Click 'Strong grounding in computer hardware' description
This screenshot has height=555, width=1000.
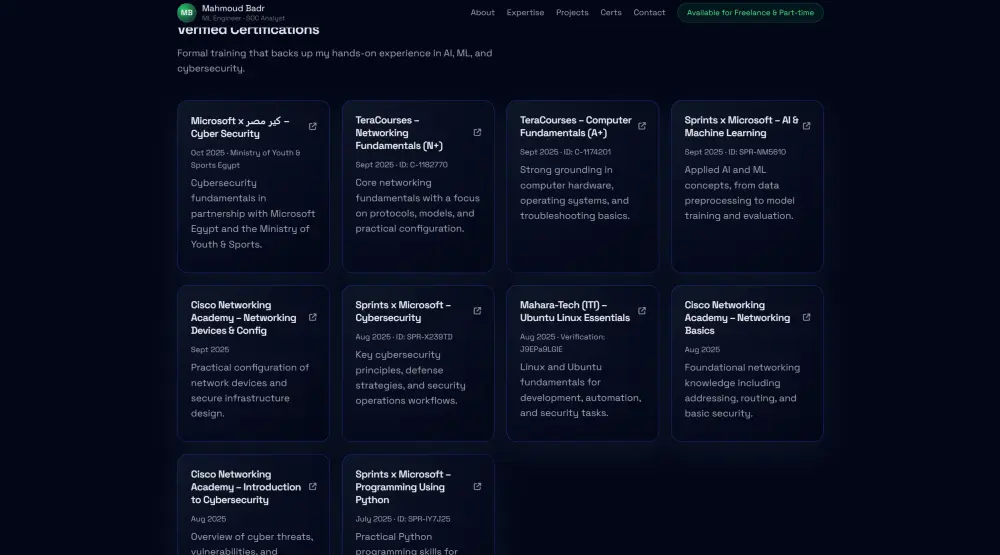coord(575,193)
